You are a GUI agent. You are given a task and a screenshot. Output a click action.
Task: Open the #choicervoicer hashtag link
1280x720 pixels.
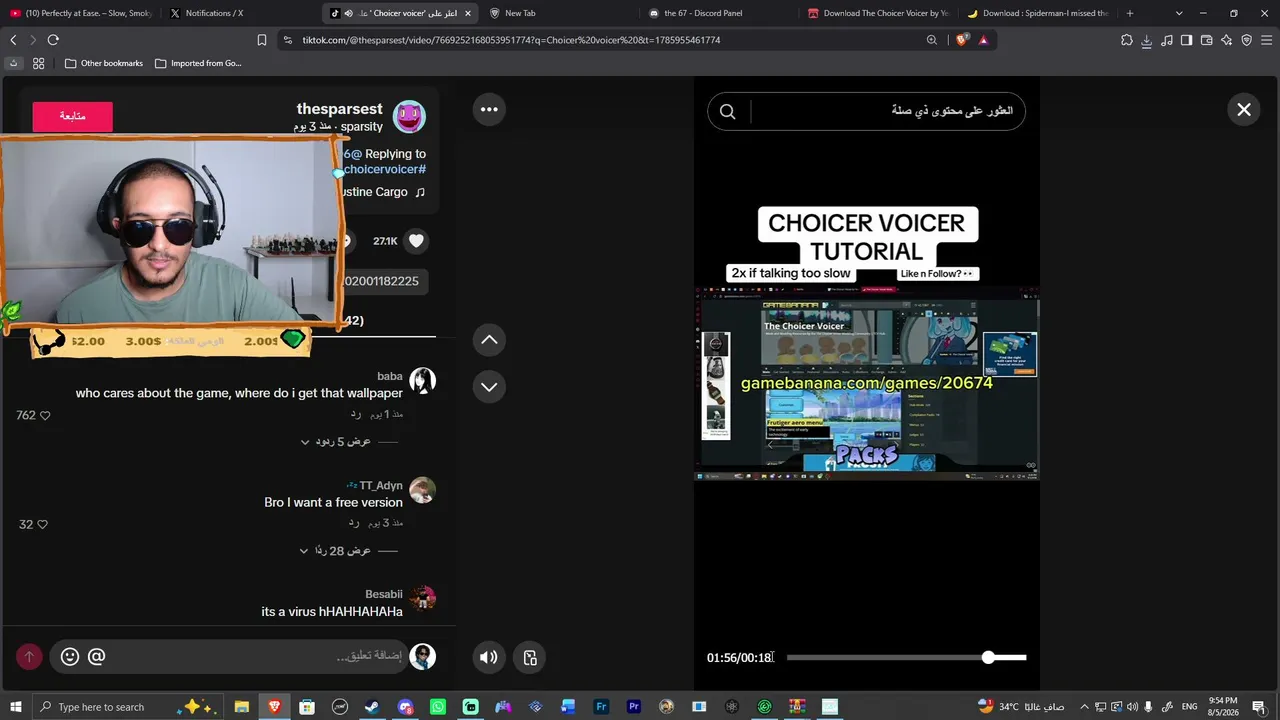pos(385,169)
